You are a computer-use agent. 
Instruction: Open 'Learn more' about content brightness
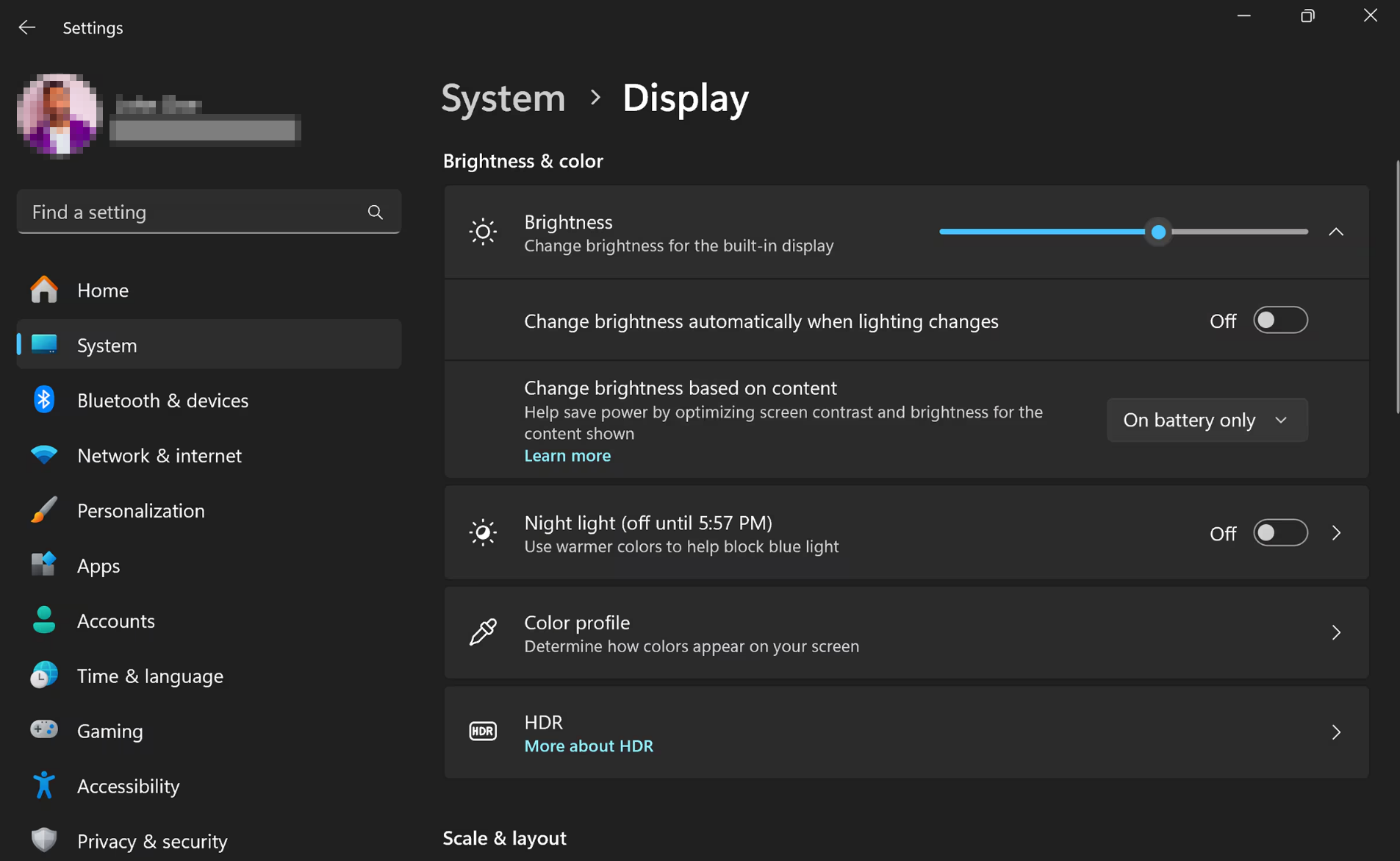point(567,456)
